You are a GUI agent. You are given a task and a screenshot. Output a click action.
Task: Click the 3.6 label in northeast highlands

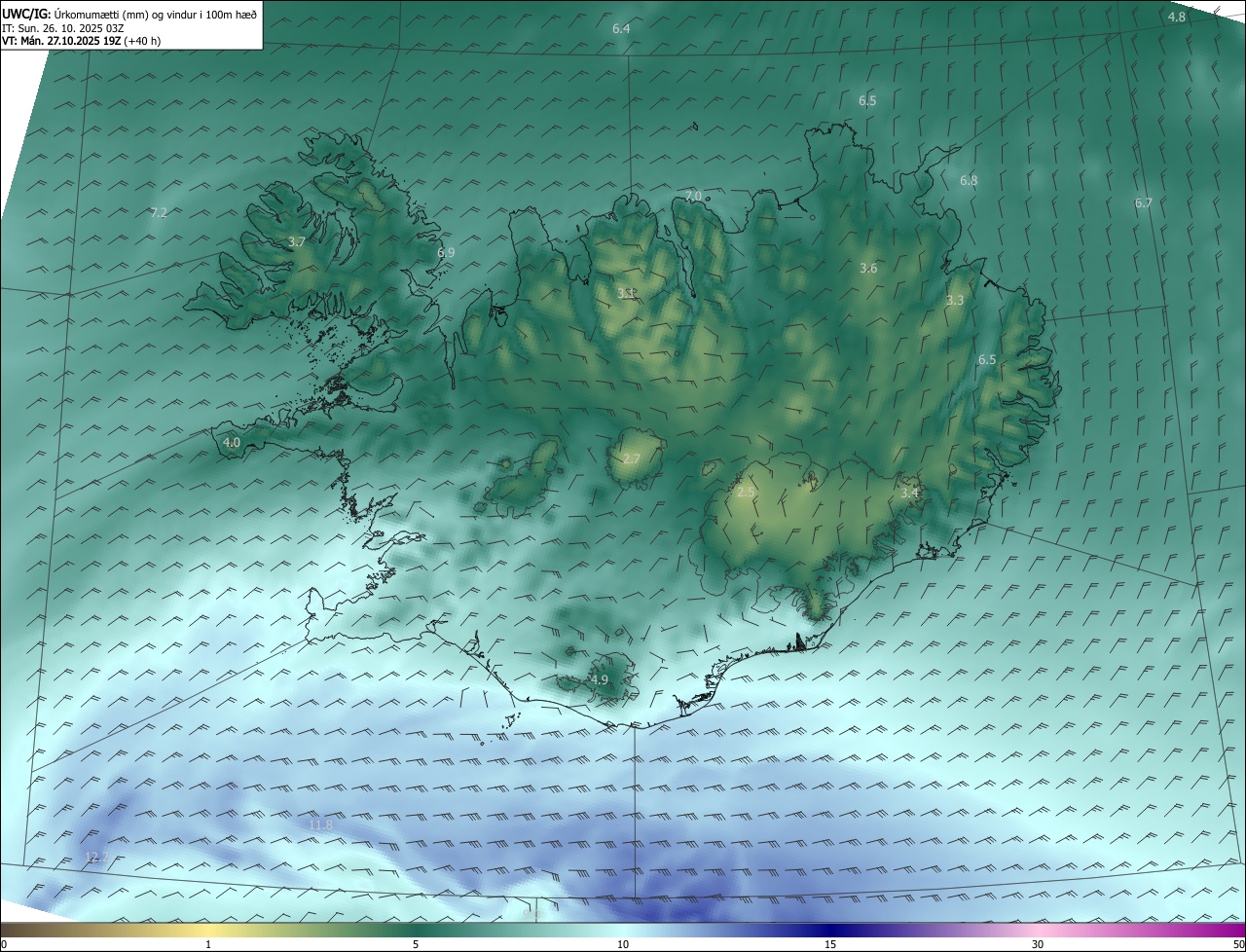tap(868, 269)
